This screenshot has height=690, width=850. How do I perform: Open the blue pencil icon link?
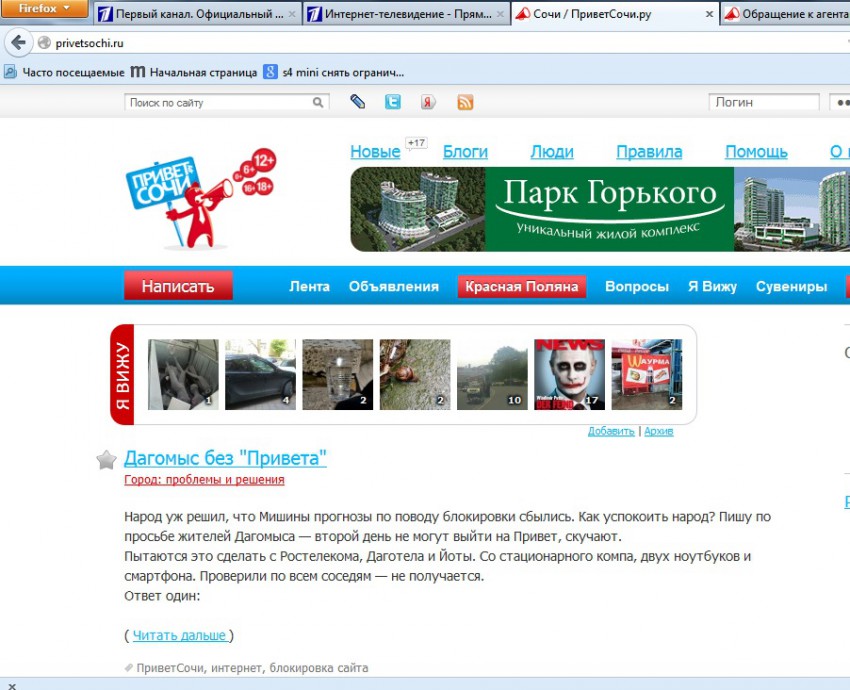pos(357,102)
